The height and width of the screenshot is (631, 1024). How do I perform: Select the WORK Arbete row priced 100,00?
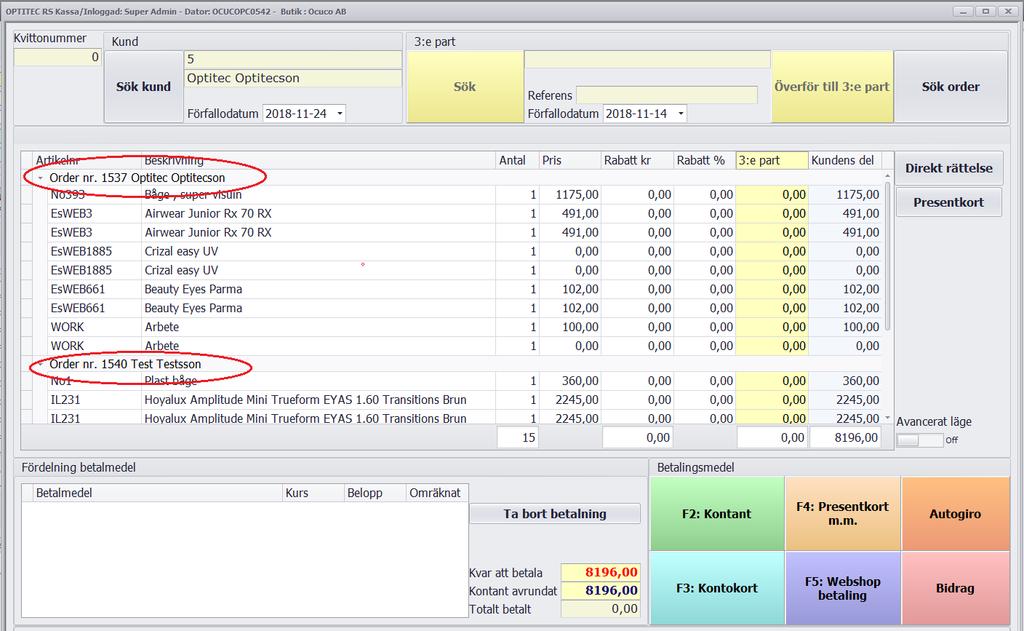[457, 327]
